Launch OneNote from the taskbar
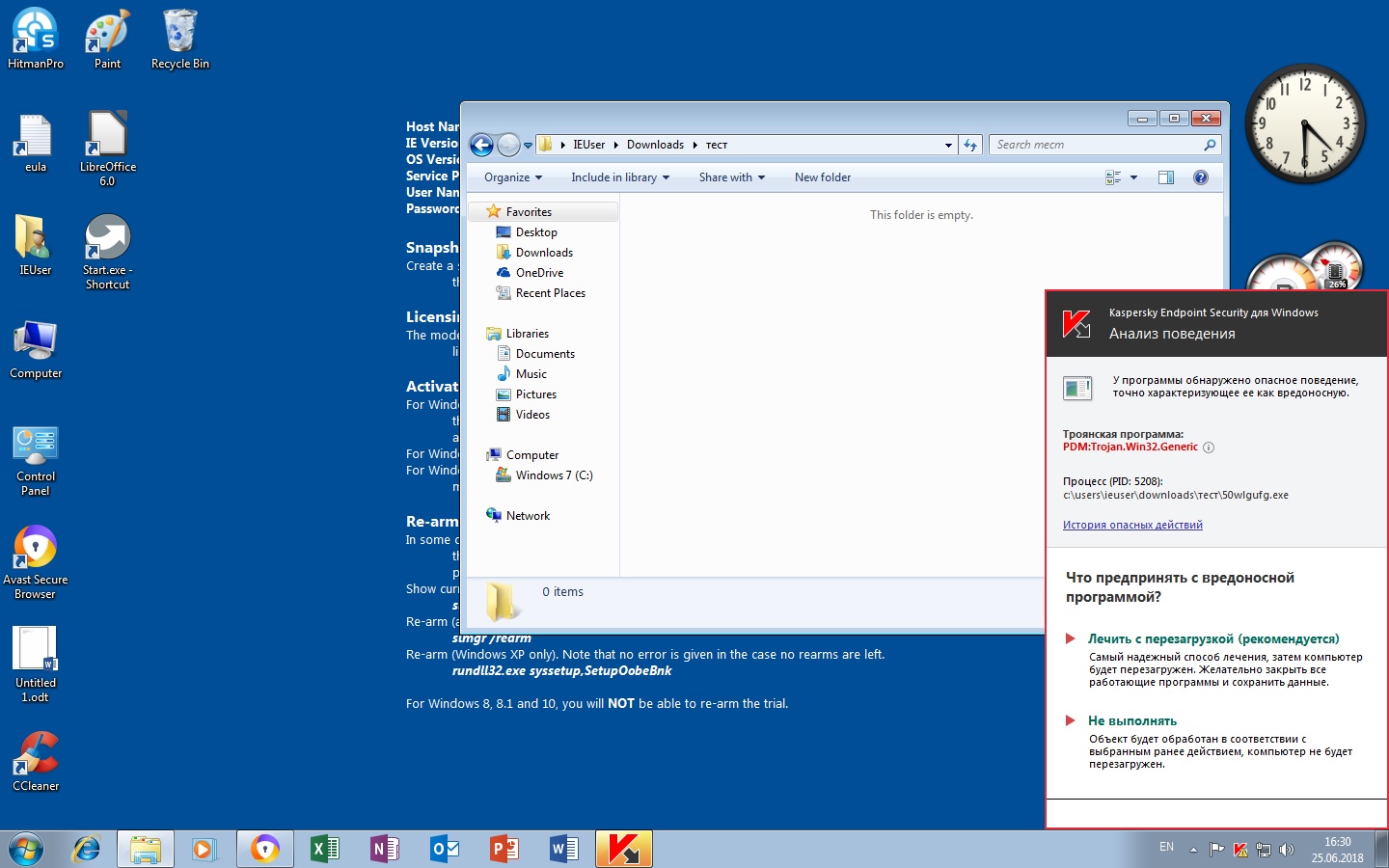1389x868 pixels. (385, 849)
